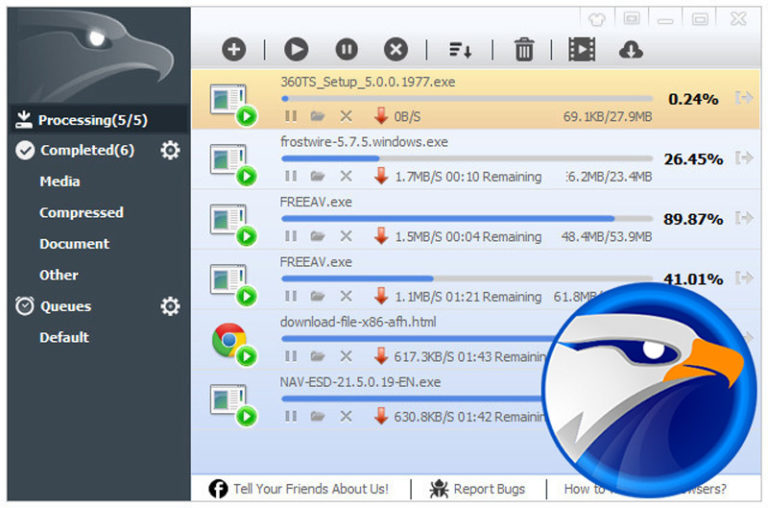Cancel the FREEAV.exe download at 89.87%
The width and height of the screenshot is (768, 508).
(346, 236)
